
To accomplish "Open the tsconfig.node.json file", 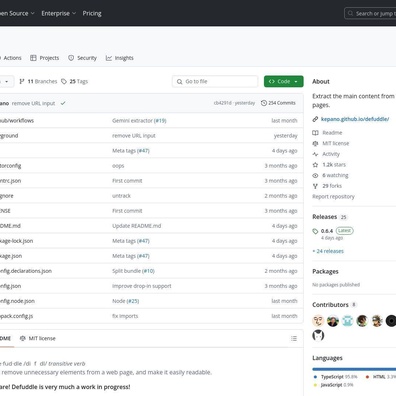I will (x=17, y=301).
